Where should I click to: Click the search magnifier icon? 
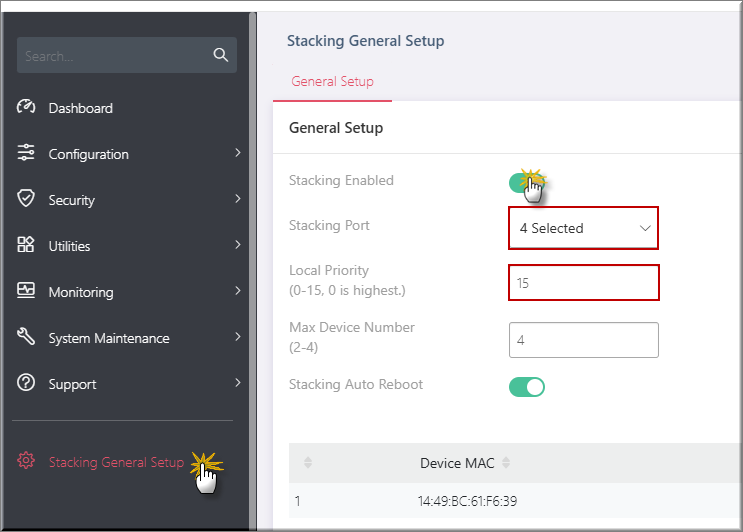tap(220, 55)
